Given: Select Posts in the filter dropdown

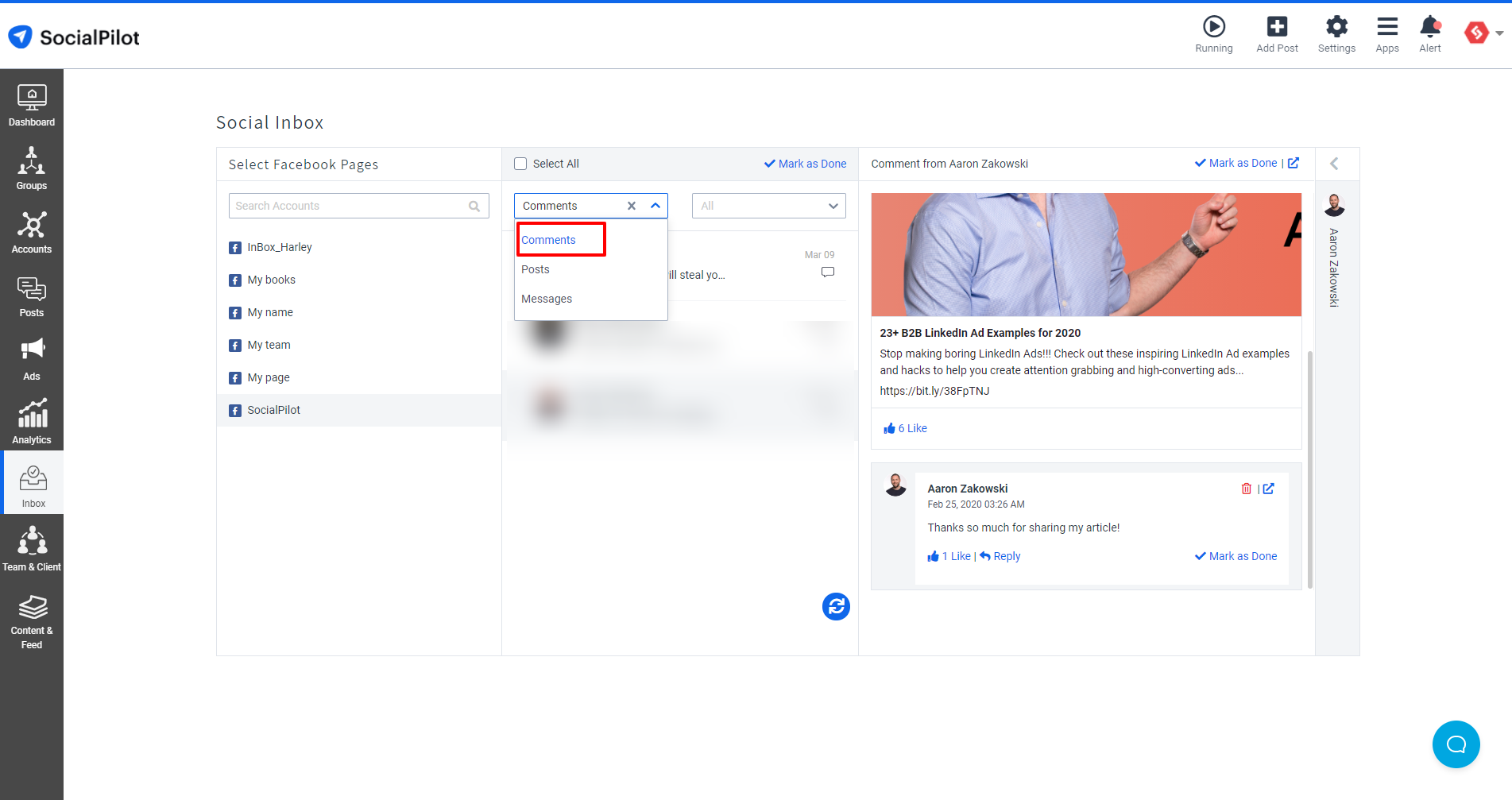Looking at the screenshot, I should pos(535,269).
